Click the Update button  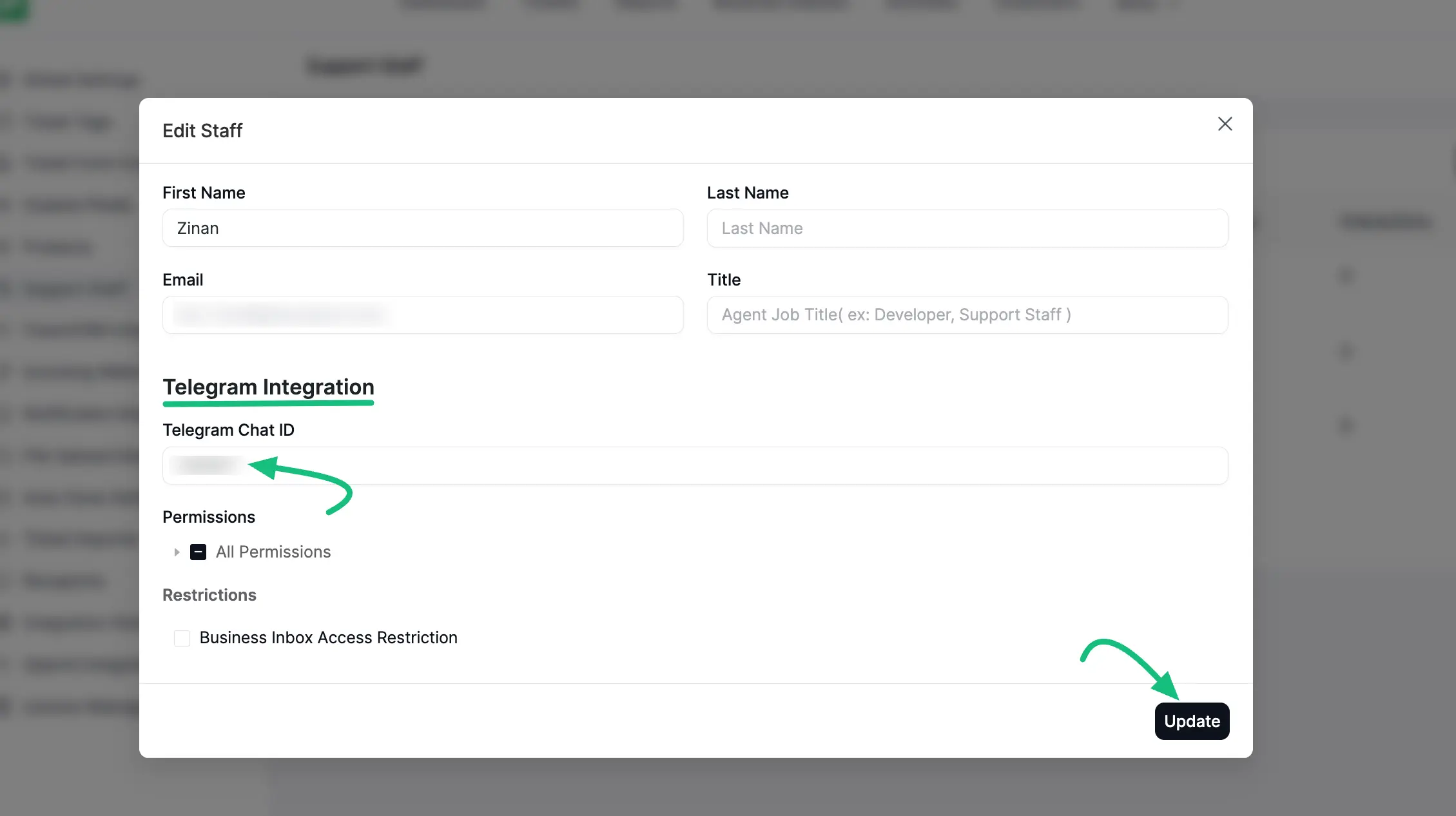click(x=1192, y=721)
